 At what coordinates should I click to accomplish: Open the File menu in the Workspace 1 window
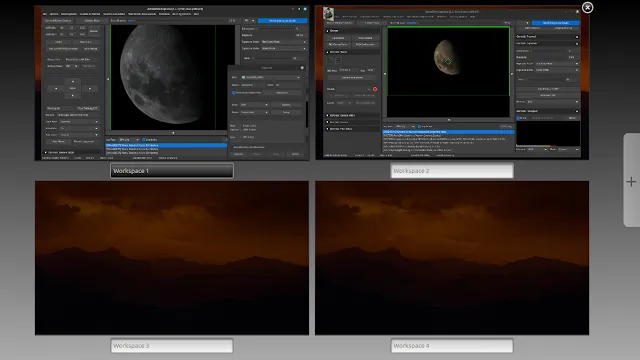[45, 14]
